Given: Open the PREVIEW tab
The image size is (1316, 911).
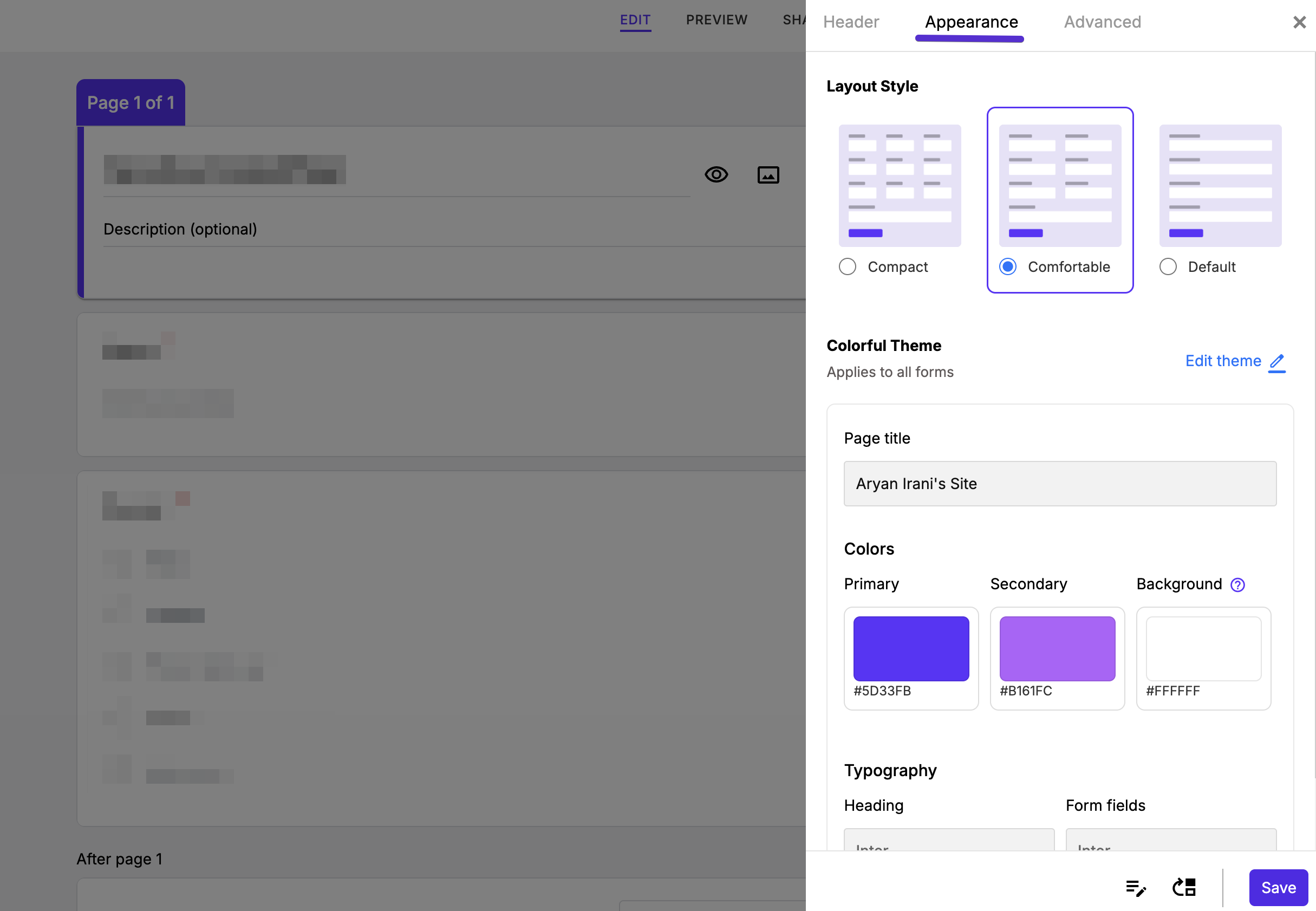Looking at the screenshot, I should [x=717, y=21].
